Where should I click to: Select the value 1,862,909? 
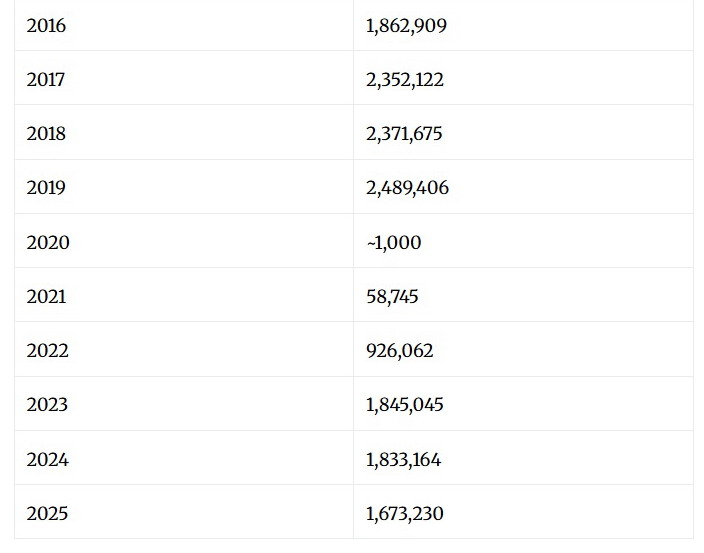[x=406, y=26]
